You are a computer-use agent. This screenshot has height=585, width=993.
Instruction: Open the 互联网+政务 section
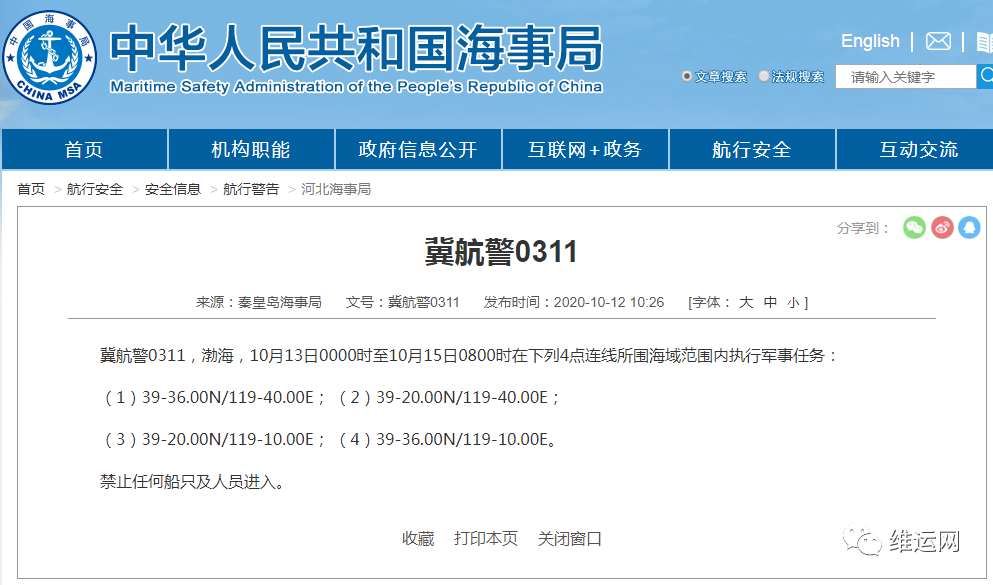[x=583, y=148]
